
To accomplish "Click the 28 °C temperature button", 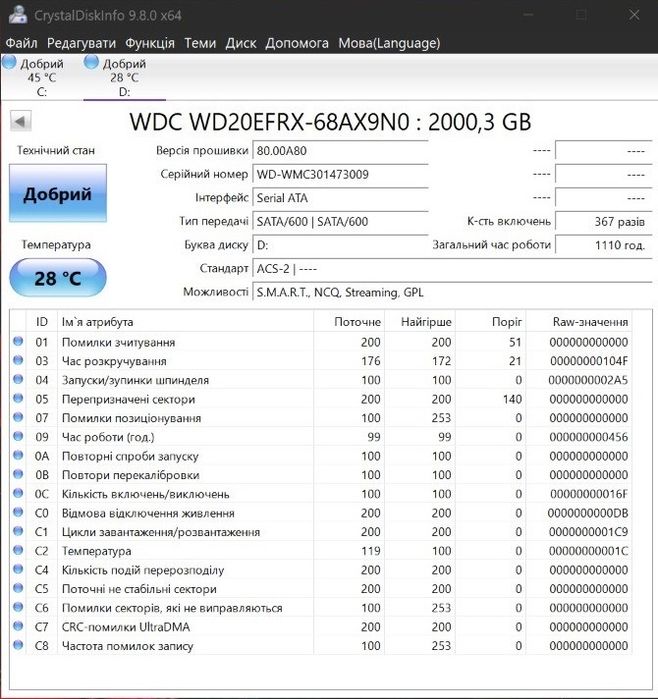I will click(58, 278).
